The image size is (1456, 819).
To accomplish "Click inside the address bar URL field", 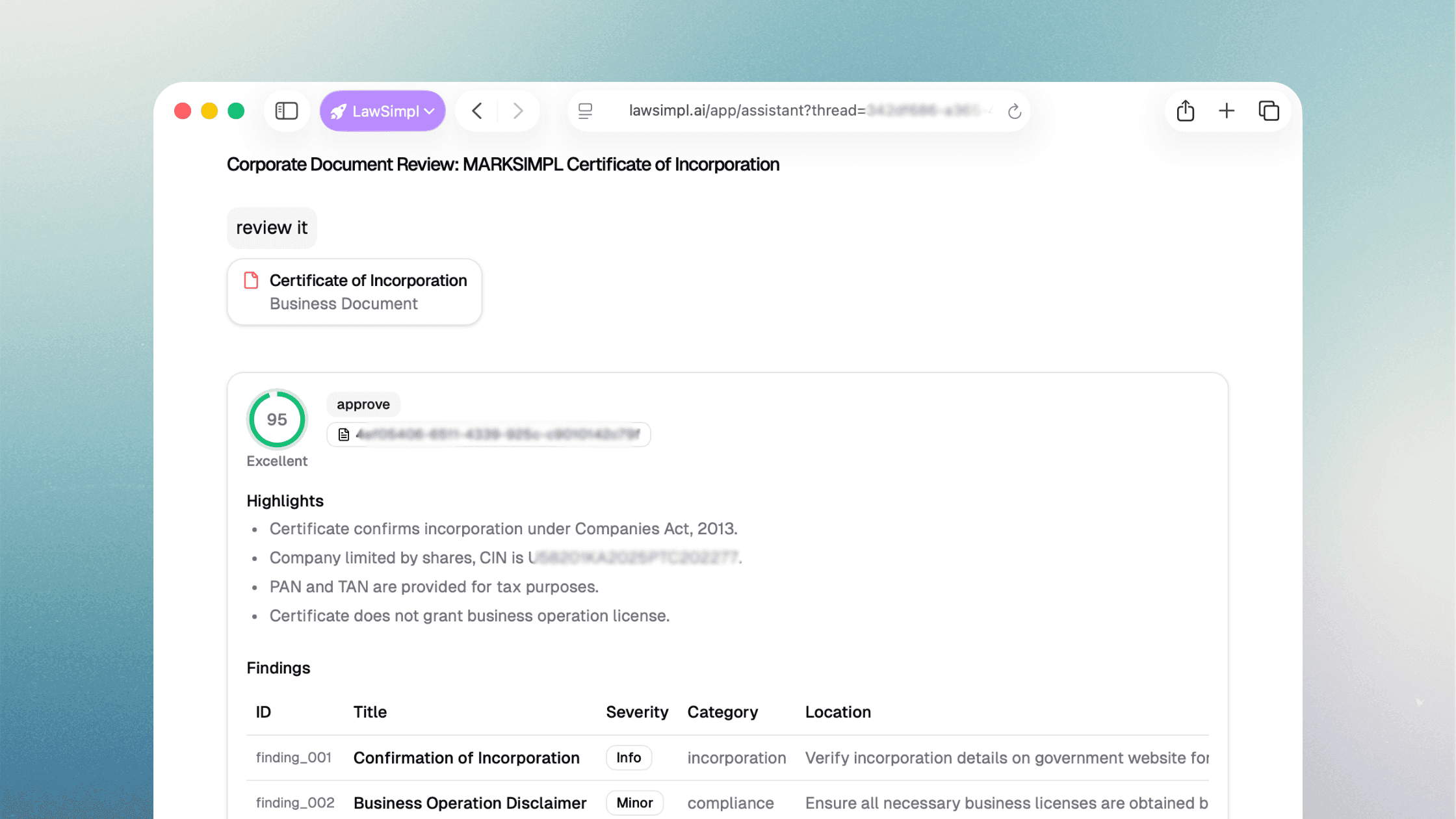I will pos(780,110).
